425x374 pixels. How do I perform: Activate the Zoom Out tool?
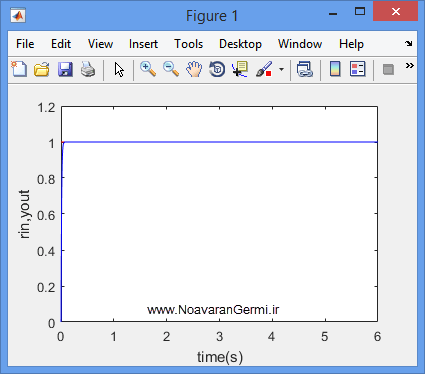pos(171,69)
